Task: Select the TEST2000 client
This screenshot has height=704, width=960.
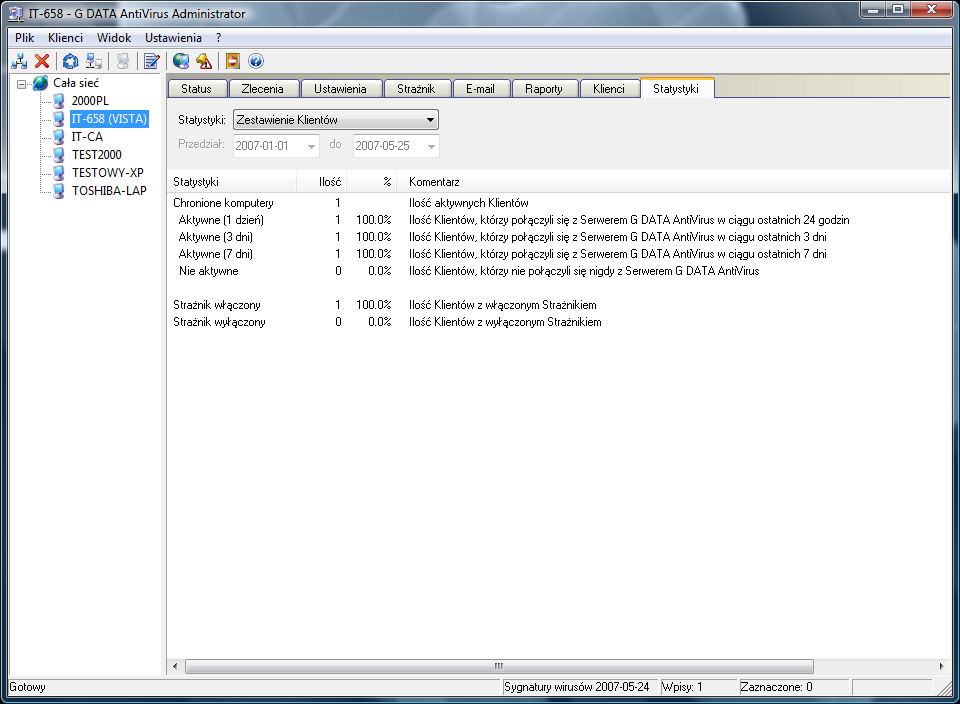Action: 97,155
